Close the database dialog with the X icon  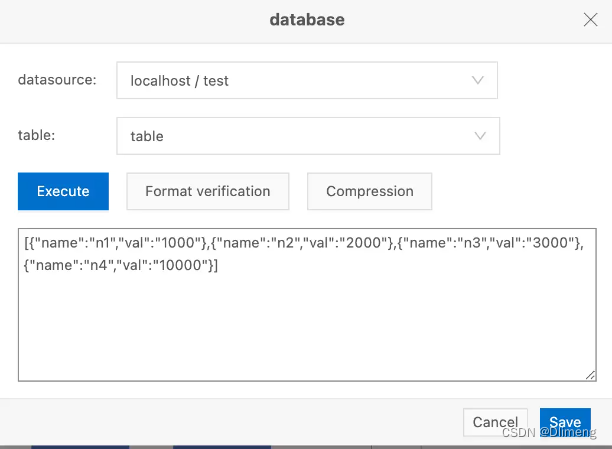coord(591,19)
